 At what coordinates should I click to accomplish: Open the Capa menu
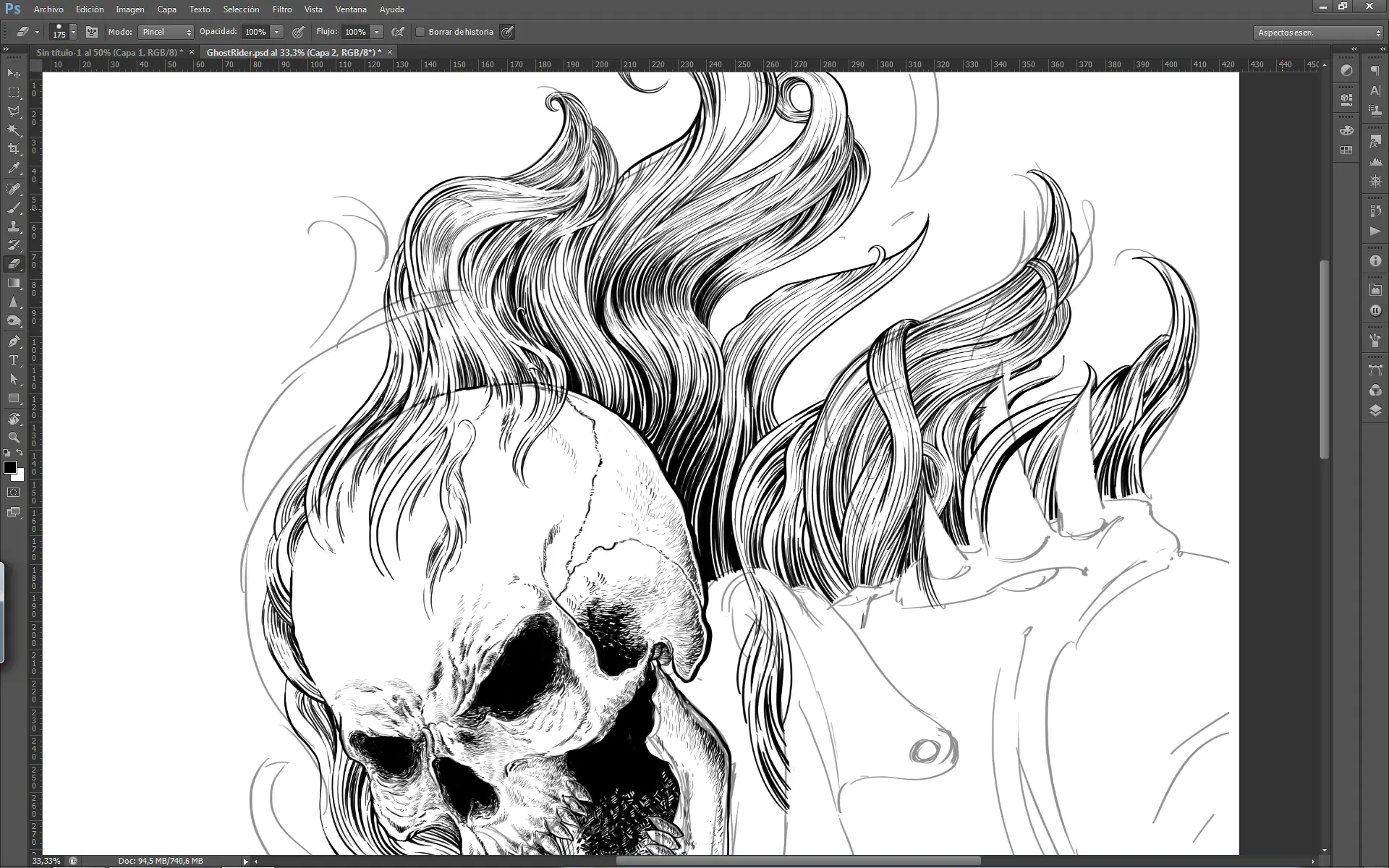click(x=167, y=9)
